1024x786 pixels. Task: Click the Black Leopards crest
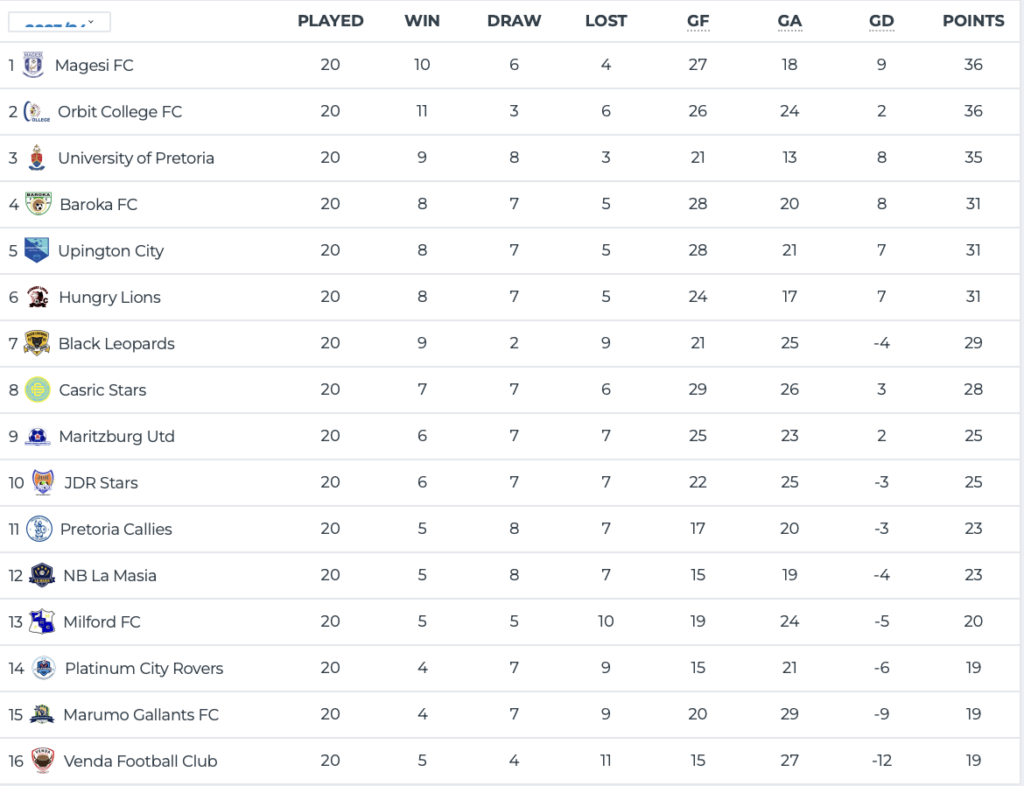tap(37, 343)
